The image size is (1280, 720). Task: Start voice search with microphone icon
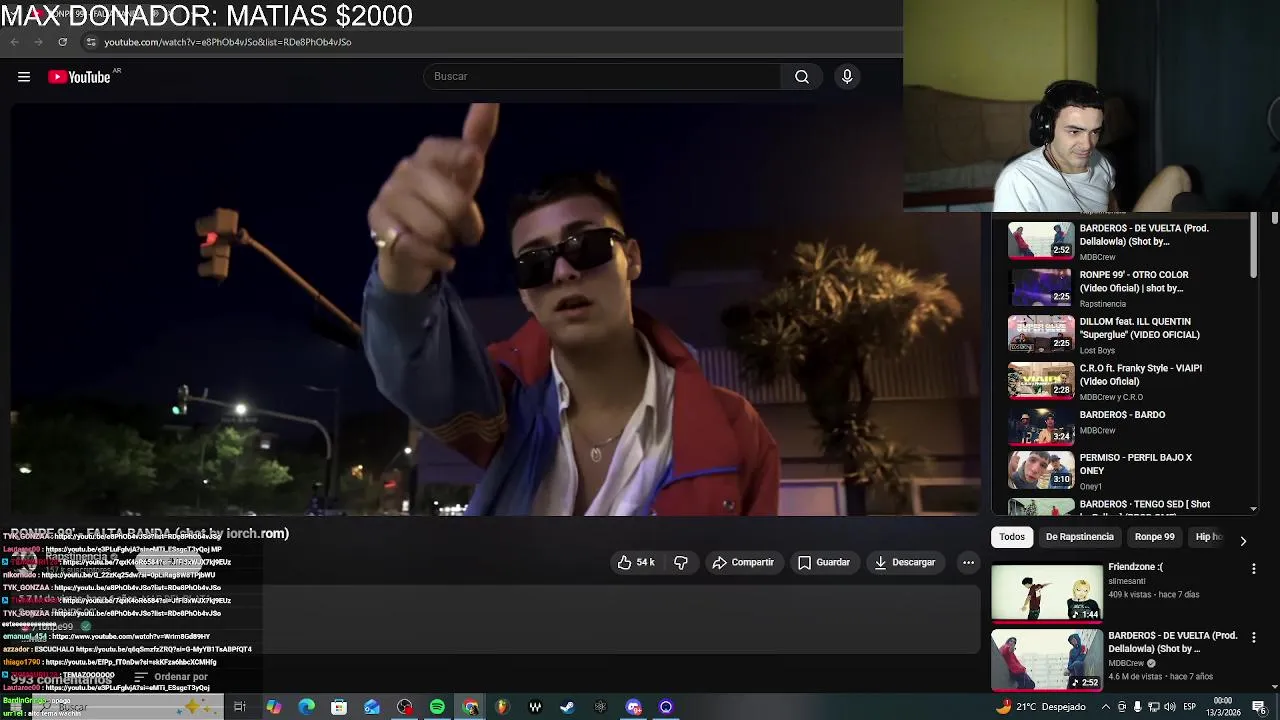tap(847, 77)
